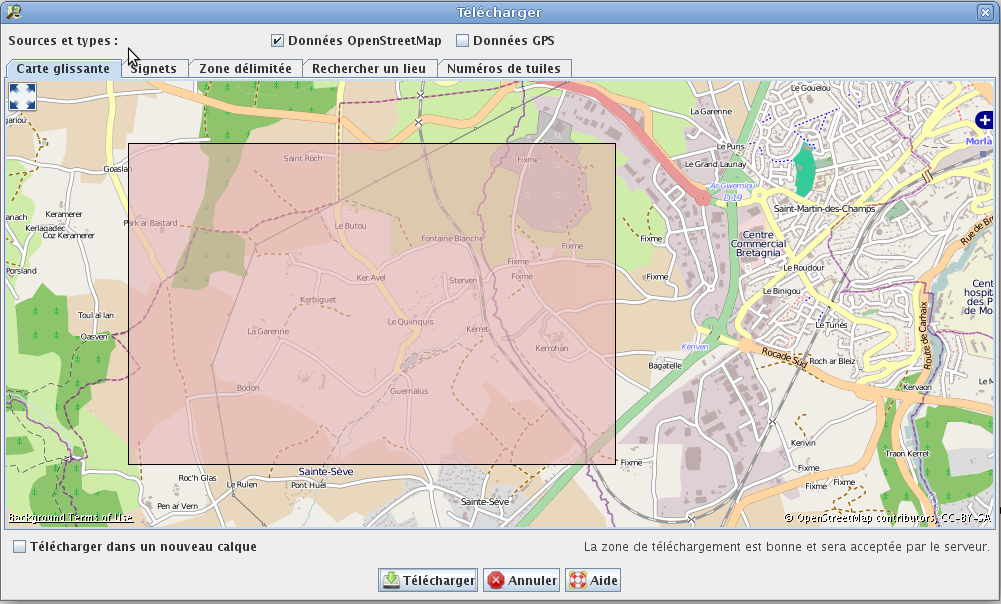The width and height of the screenshot is (1001, 604).
Task: Click the lifebuoy icon on Aide
Action: [578, 580]
